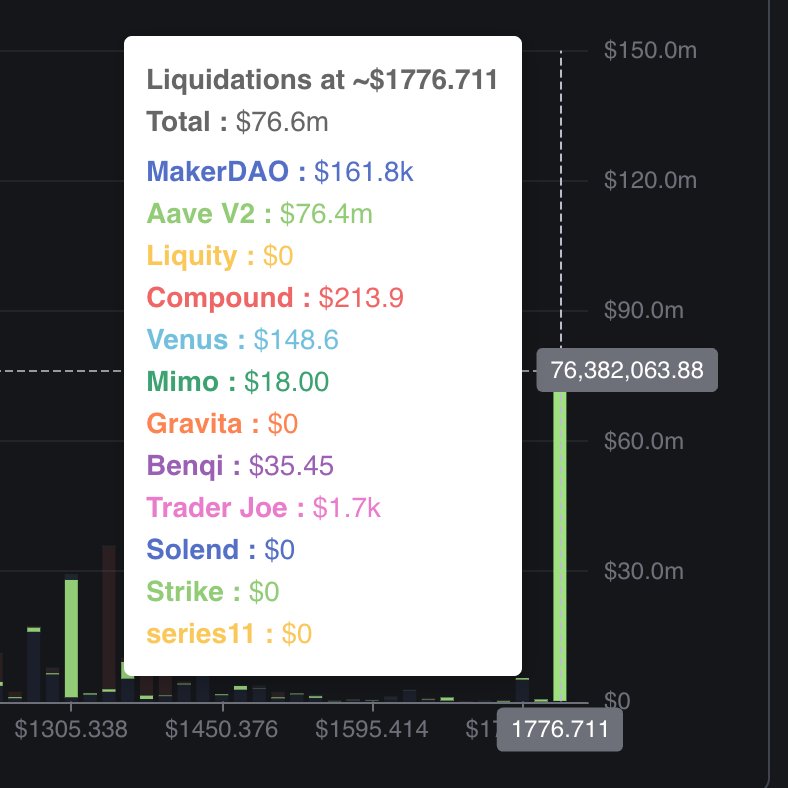Click the tall green bar at $1776.711
The width and height of the screenshot is (788, 788).
pyautogui.click(x=559, y=546)
